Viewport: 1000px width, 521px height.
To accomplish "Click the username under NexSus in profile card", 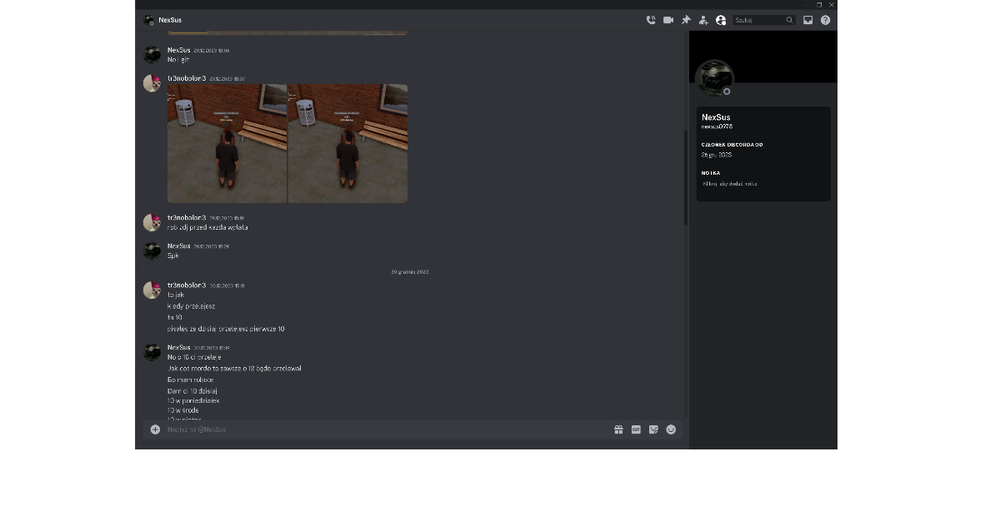I will (x=717, y=126).
